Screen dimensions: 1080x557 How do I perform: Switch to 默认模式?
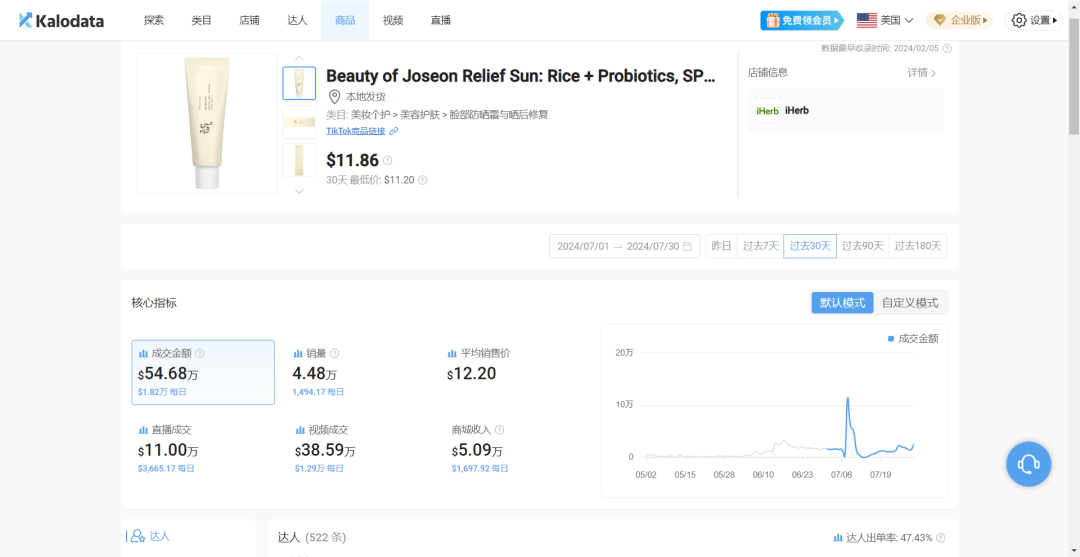tap(842, 303)
